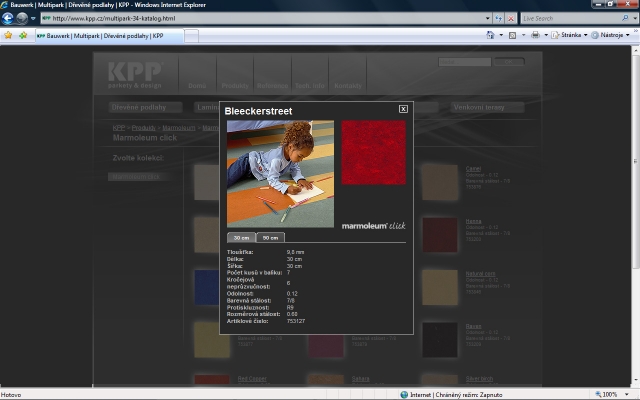Click the KPP parkety & design logo
This screenshot has width=640, height=400.
[136, 75]
